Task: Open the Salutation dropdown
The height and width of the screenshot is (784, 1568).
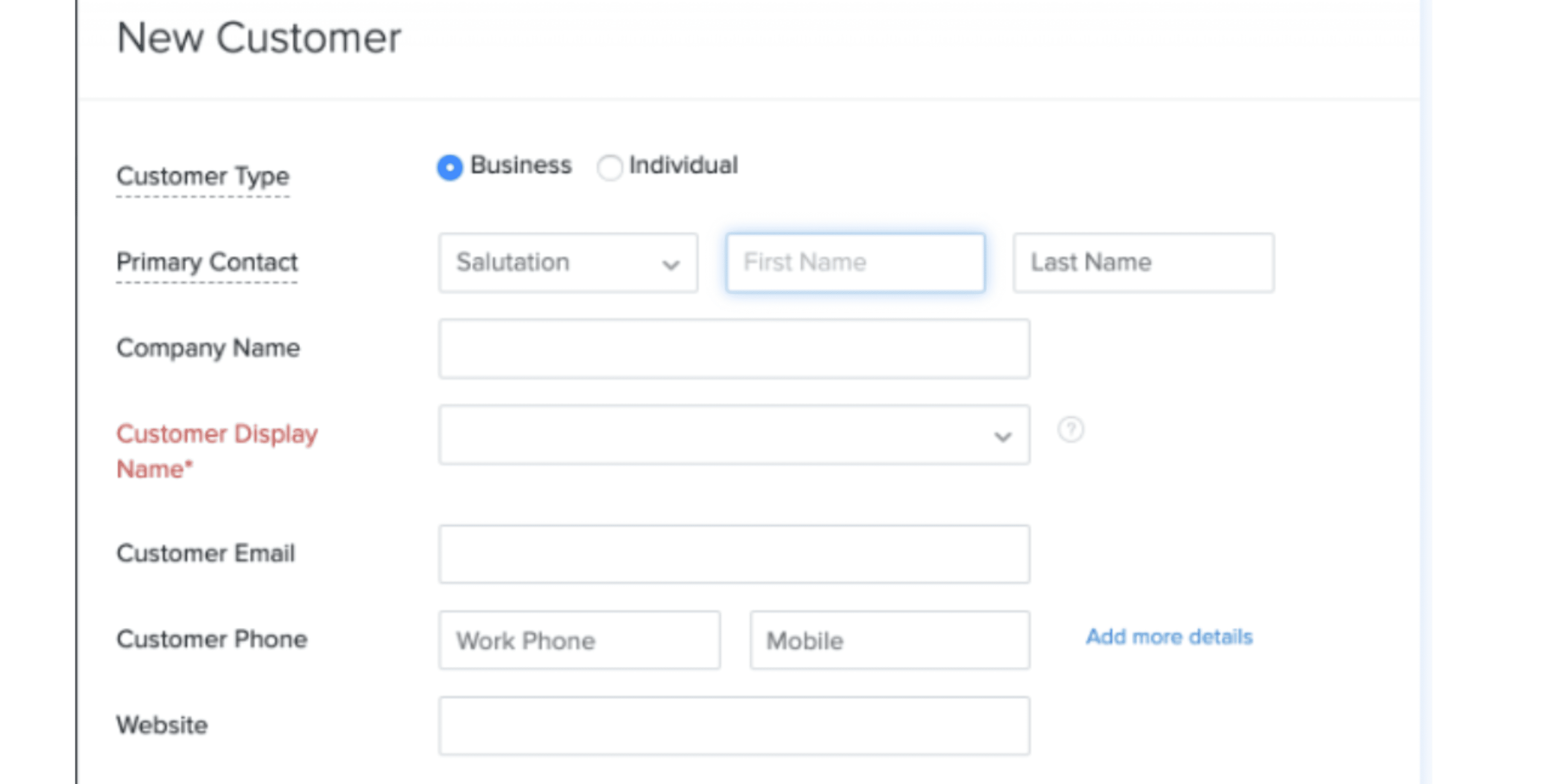Action: pyautogui.click(x=567, y=263)
